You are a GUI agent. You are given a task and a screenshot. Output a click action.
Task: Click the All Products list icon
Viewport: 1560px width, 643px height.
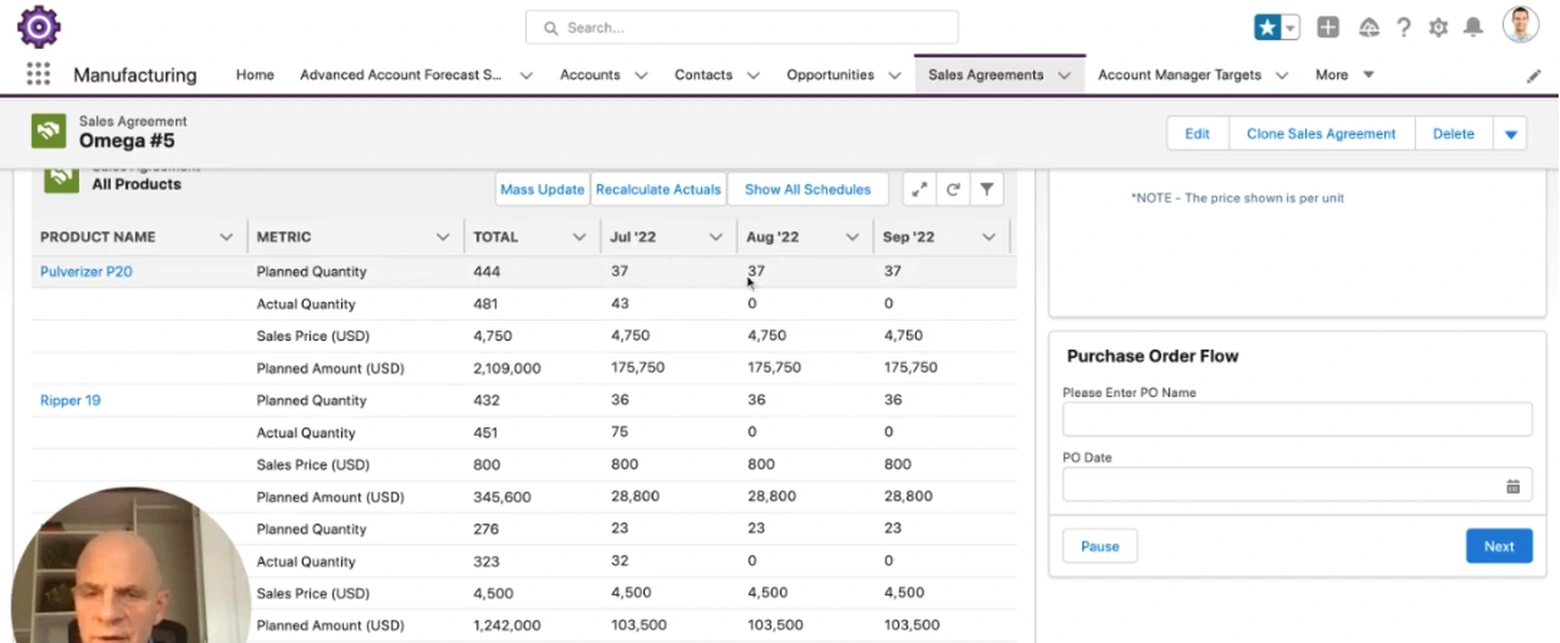(61, 177)
